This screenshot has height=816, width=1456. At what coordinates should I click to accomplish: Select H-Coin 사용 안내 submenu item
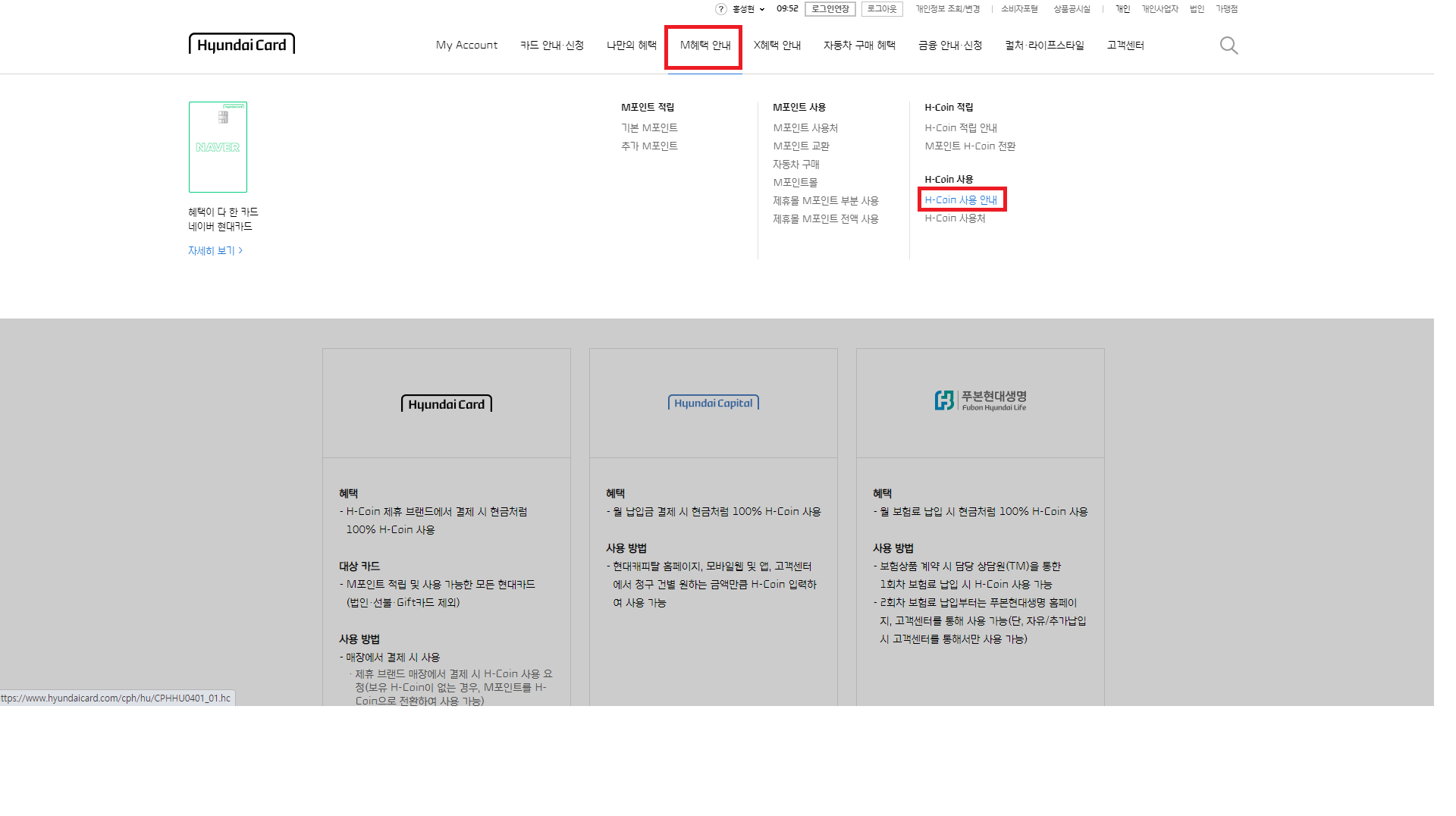click(961, 200)
